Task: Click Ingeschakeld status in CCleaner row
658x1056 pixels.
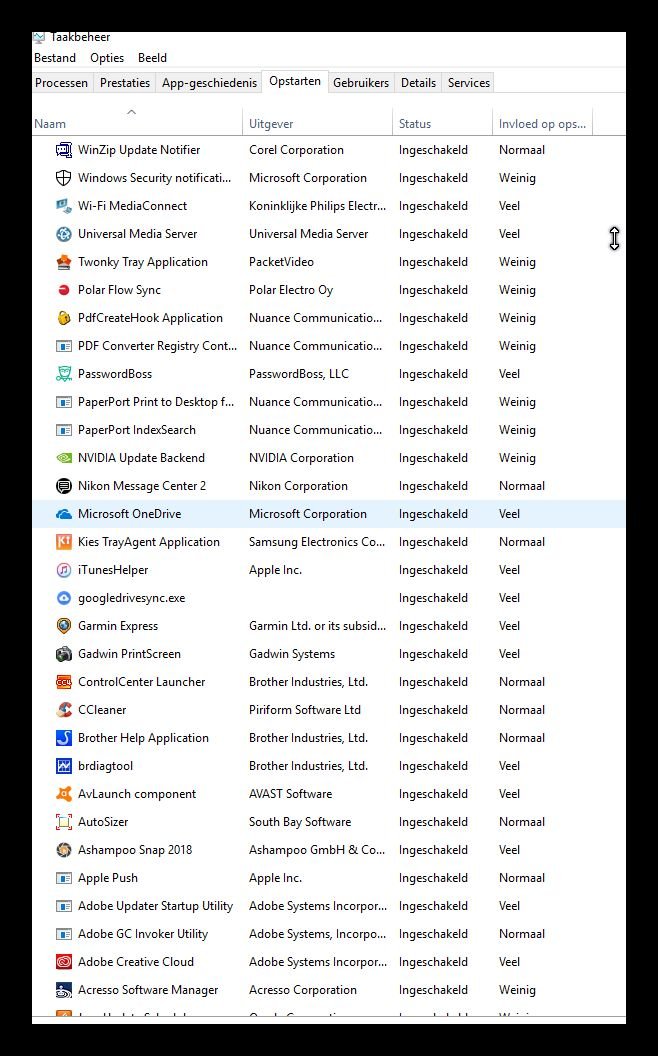Action: [433, 710]
